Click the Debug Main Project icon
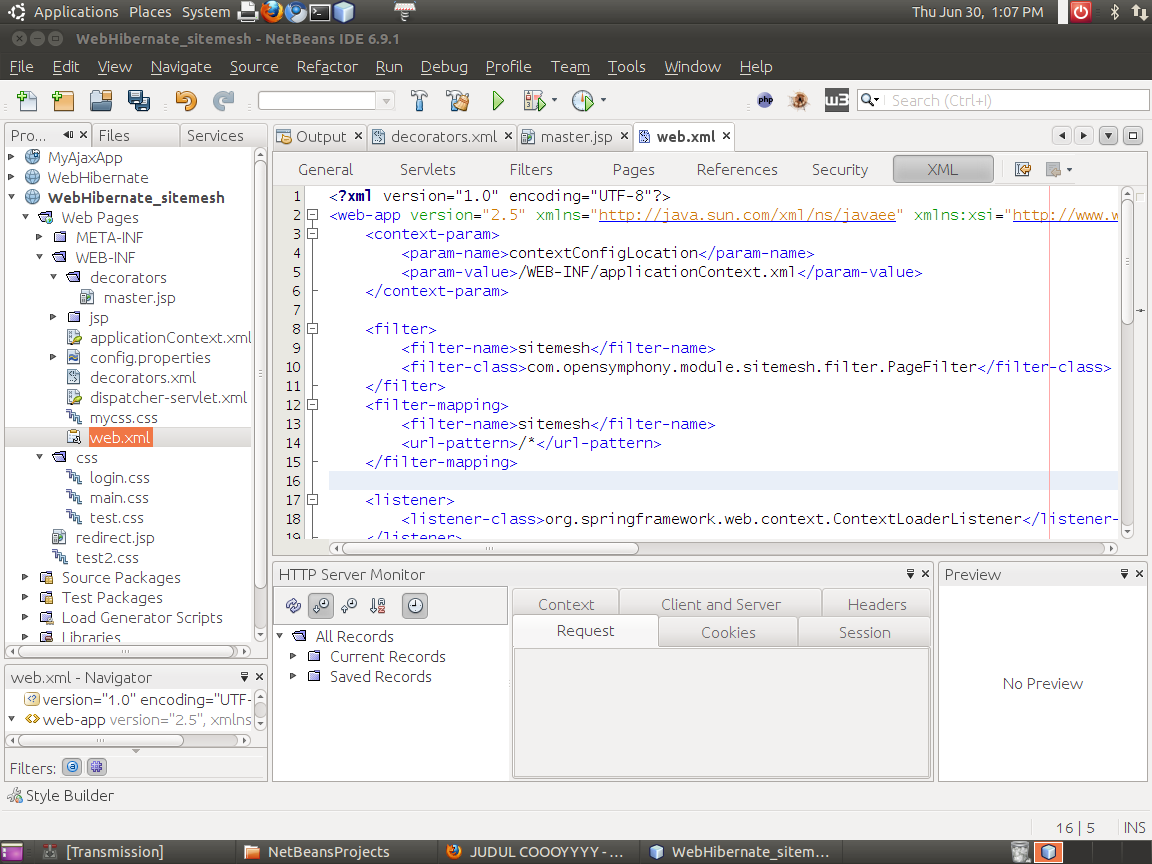Viewport: 1152px width, 864px height. coord(534,101)
